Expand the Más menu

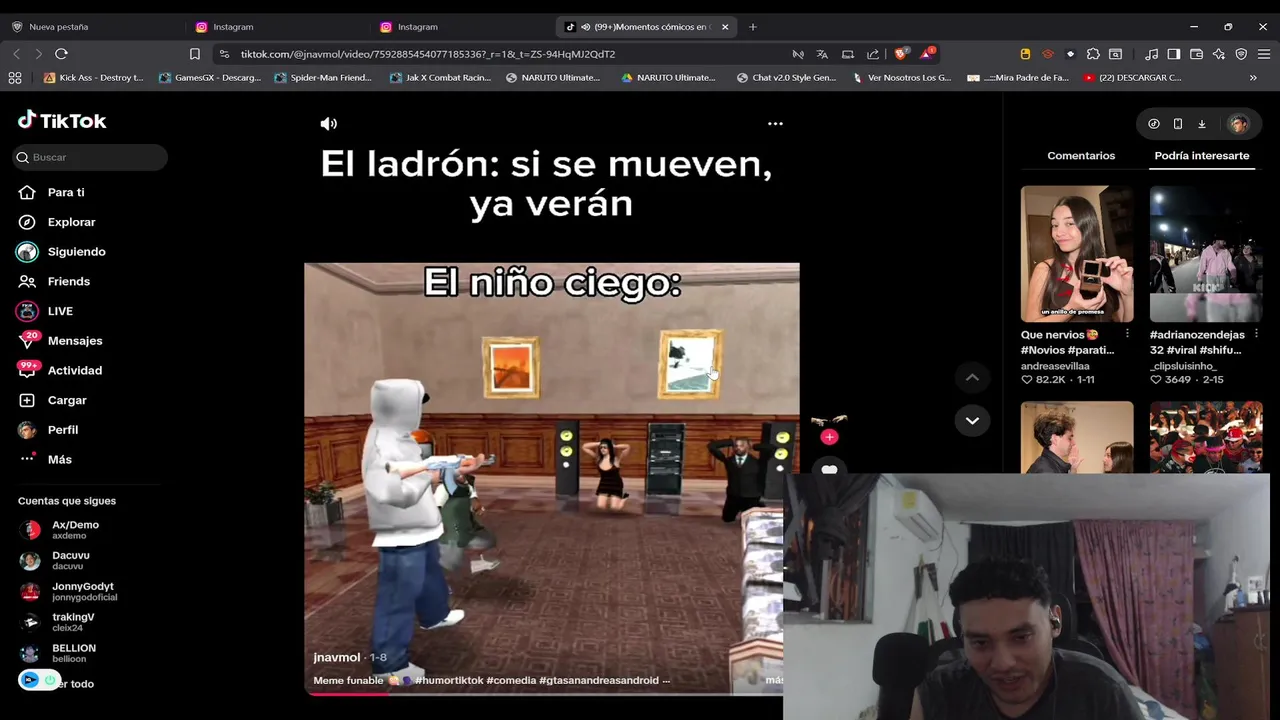46,460
